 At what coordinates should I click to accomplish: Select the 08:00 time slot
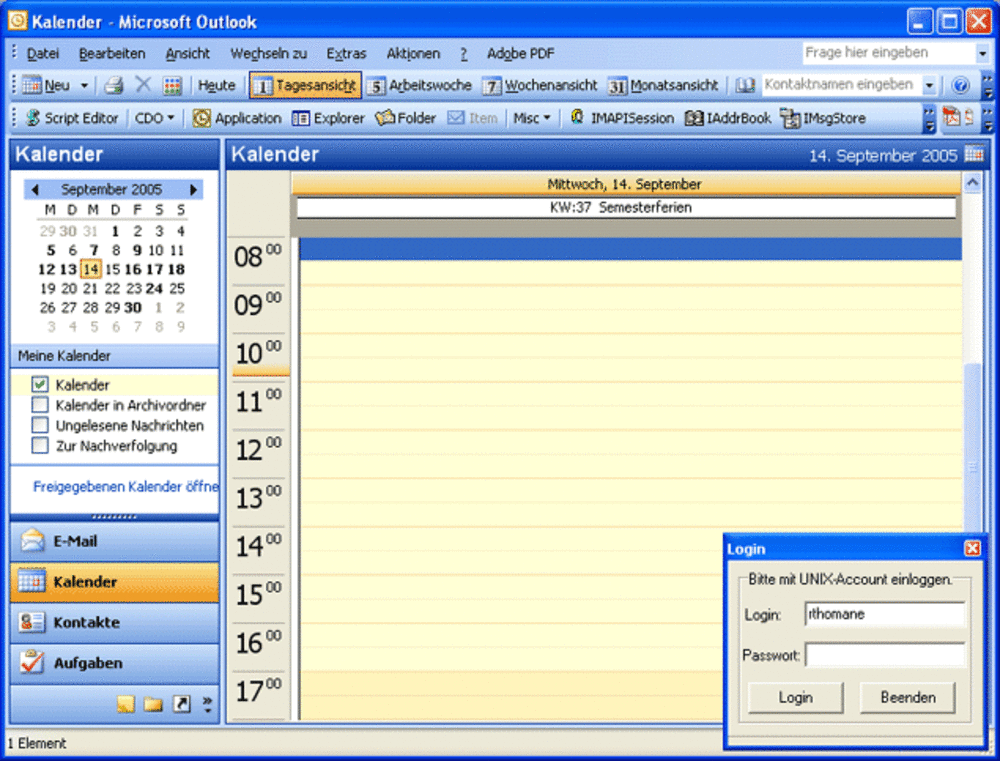click(x=631, y=249)
